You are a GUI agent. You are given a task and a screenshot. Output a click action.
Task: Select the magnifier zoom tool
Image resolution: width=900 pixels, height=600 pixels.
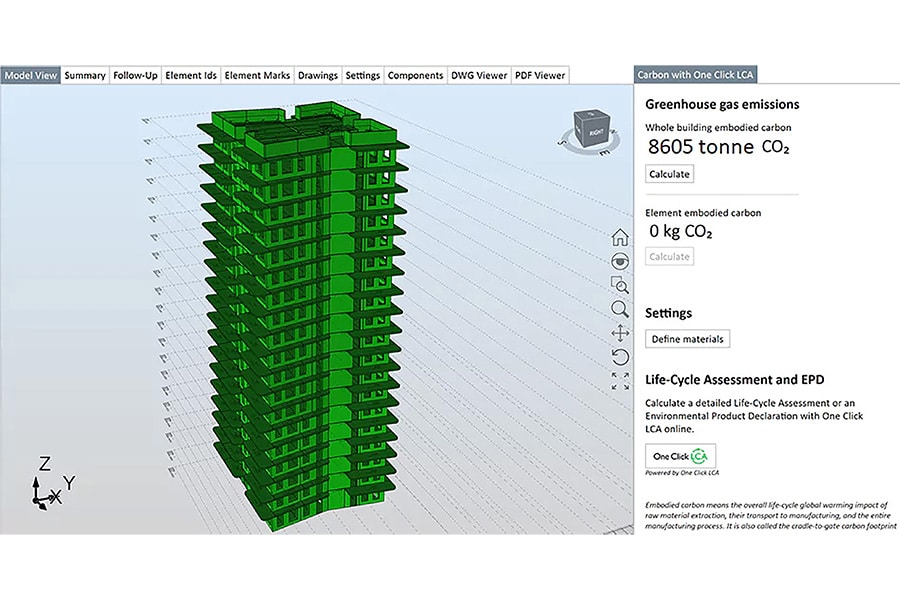tap(620, 309)
